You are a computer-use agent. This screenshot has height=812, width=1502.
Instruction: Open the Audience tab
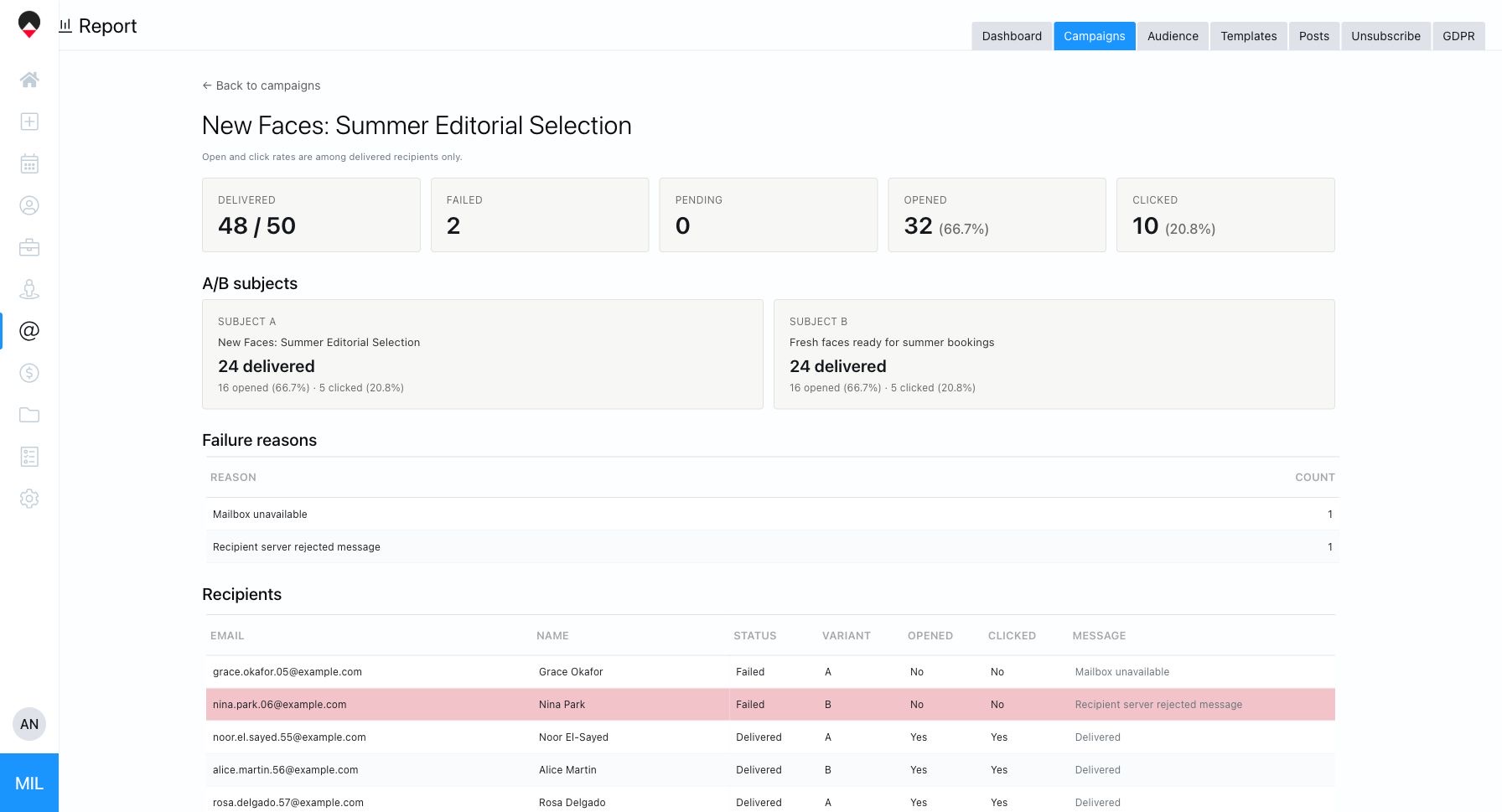(1173, 36)
